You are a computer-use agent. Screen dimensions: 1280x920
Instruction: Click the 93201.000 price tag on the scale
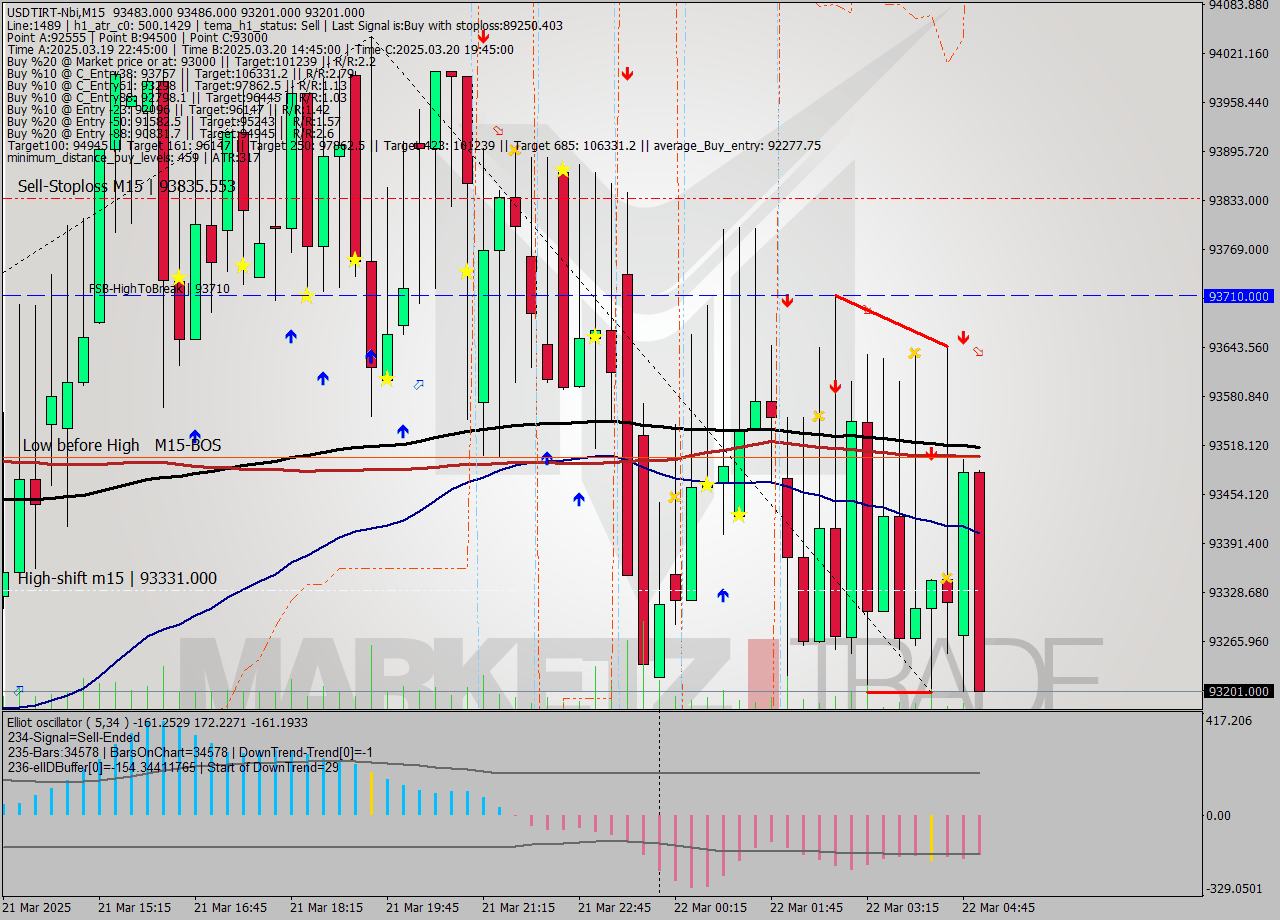click(x=1237, y=691)
